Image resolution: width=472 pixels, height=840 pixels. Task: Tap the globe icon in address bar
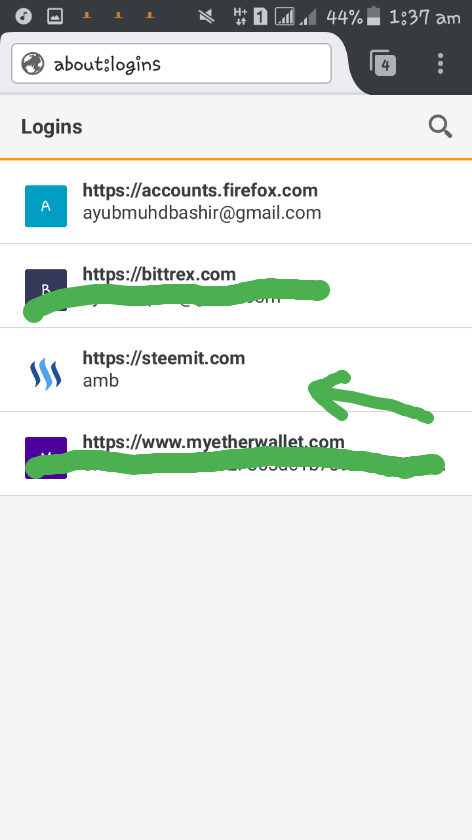click(x=33, y=64)
